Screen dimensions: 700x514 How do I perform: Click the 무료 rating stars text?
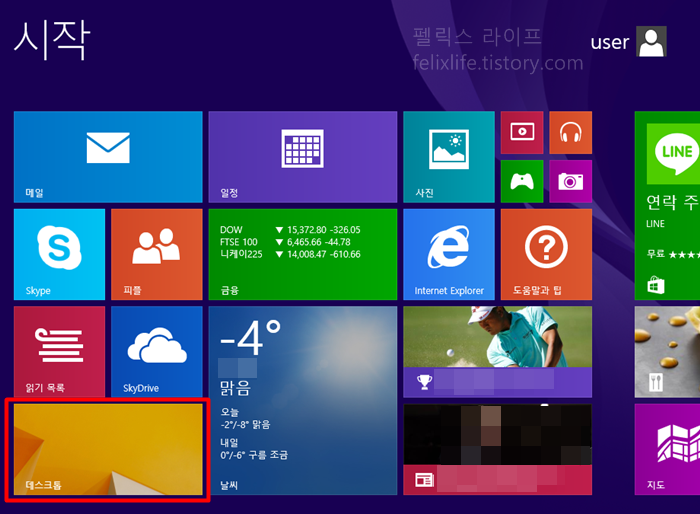click(x=673, y=254)
